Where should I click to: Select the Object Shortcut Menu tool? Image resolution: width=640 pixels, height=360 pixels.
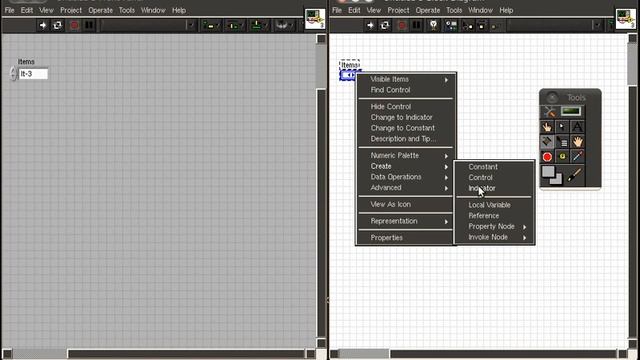tap(562, 142)
